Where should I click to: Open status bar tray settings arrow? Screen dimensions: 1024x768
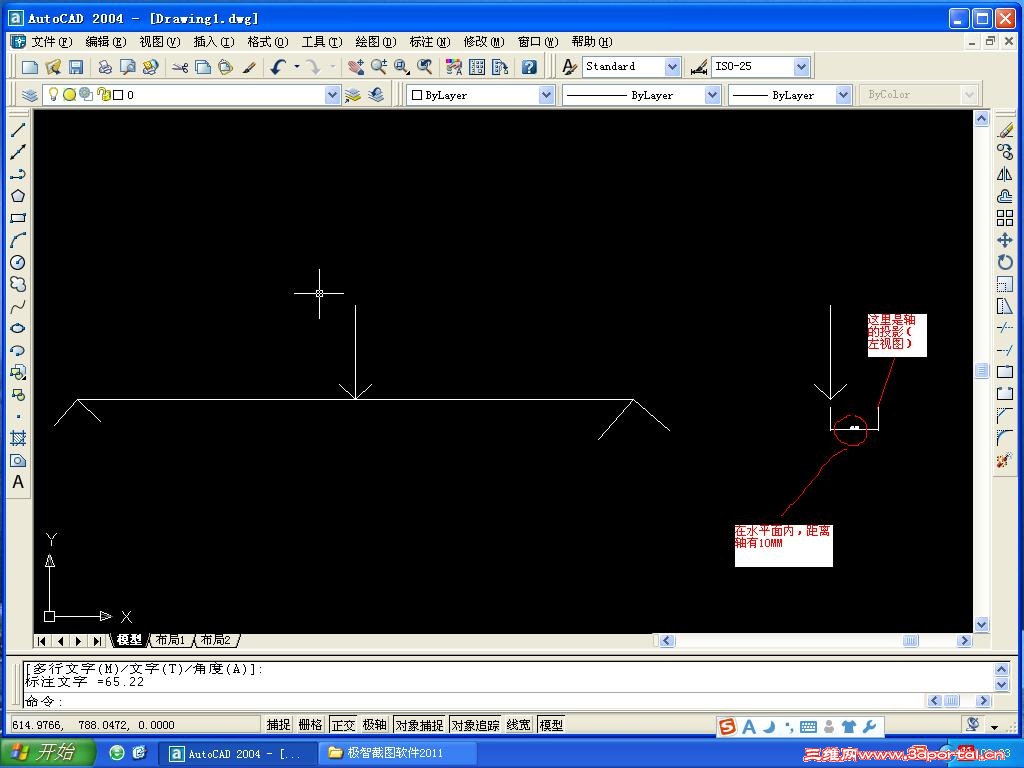(x=995, y=726)
